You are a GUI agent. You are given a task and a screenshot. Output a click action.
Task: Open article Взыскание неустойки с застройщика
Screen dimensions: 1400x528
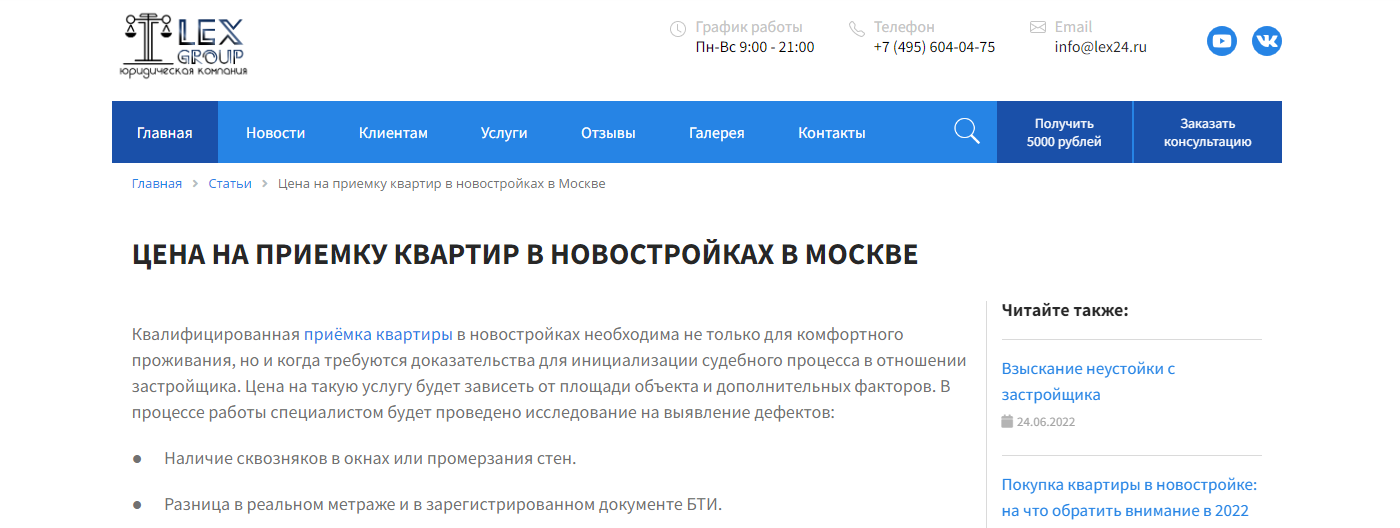(1088, 381)
